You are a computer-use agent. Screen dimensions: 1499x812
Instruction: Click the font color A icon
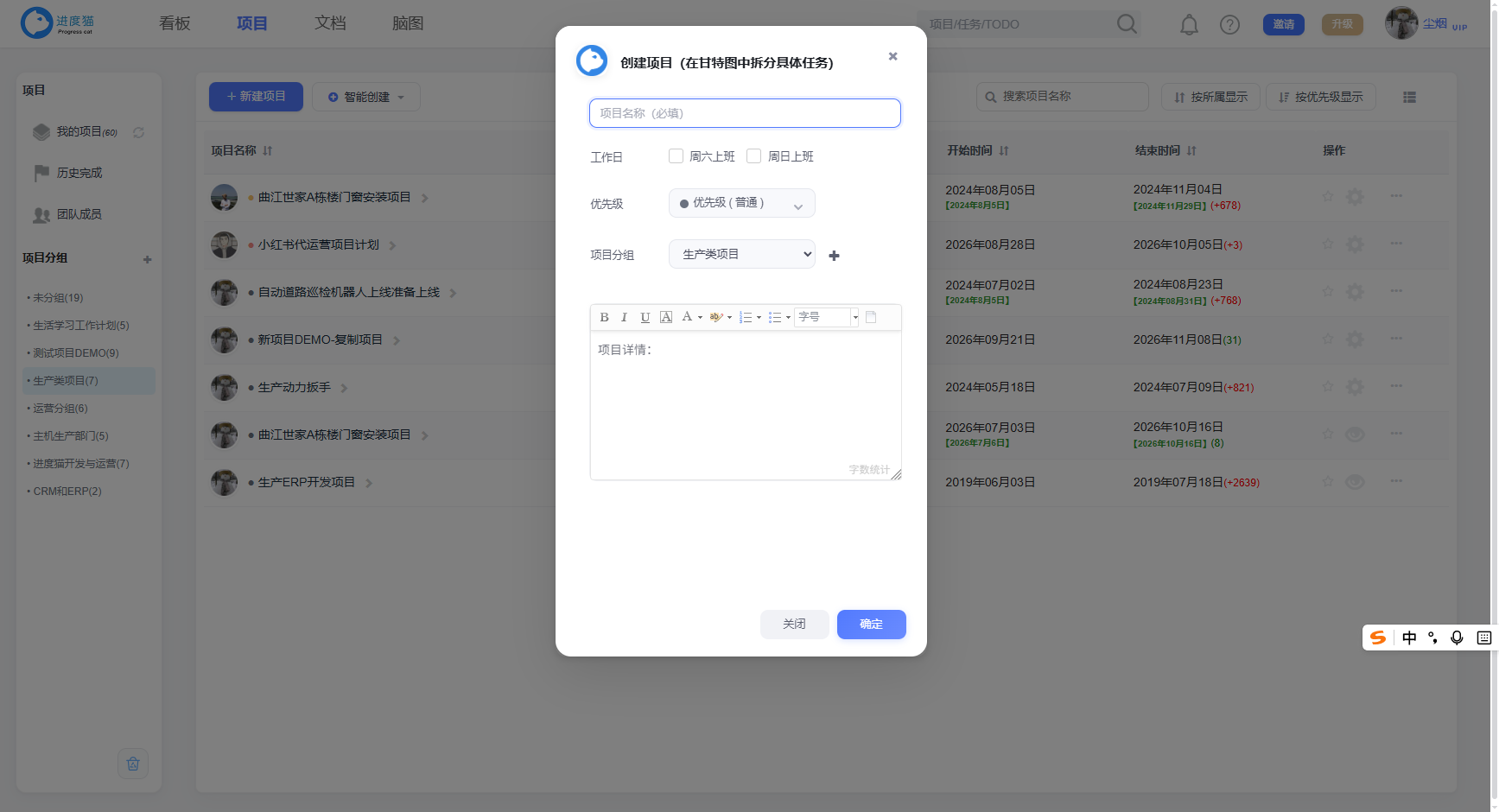pyautogui.click(x=687, y=317)
